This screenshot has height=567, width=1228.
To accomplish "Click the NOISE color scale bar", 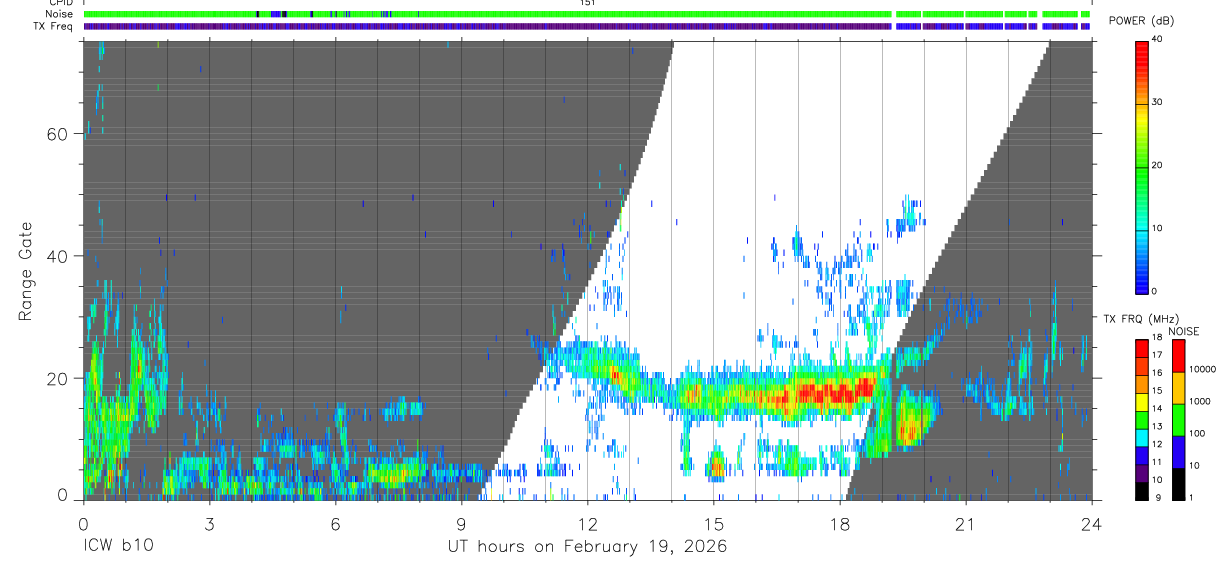I will click(1179, 419).
